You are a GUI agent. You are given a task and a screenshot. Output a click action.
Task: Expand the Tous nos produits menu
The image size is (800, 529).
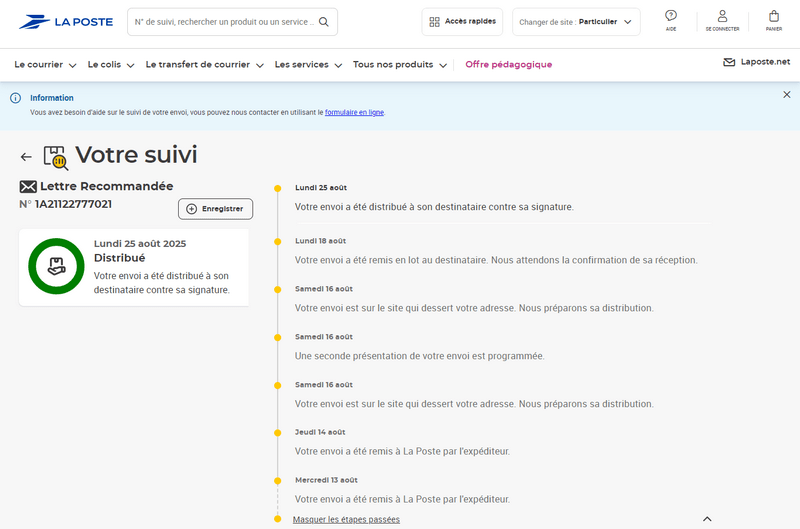click(400, 65)
